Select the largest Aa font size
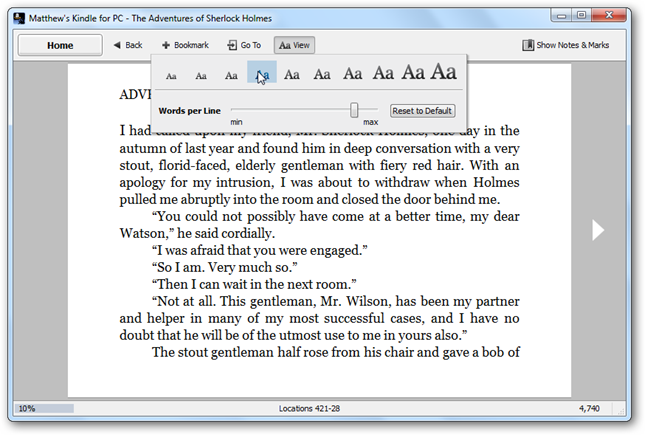This screenshot has width=645, height=435. tap(443, 71)
